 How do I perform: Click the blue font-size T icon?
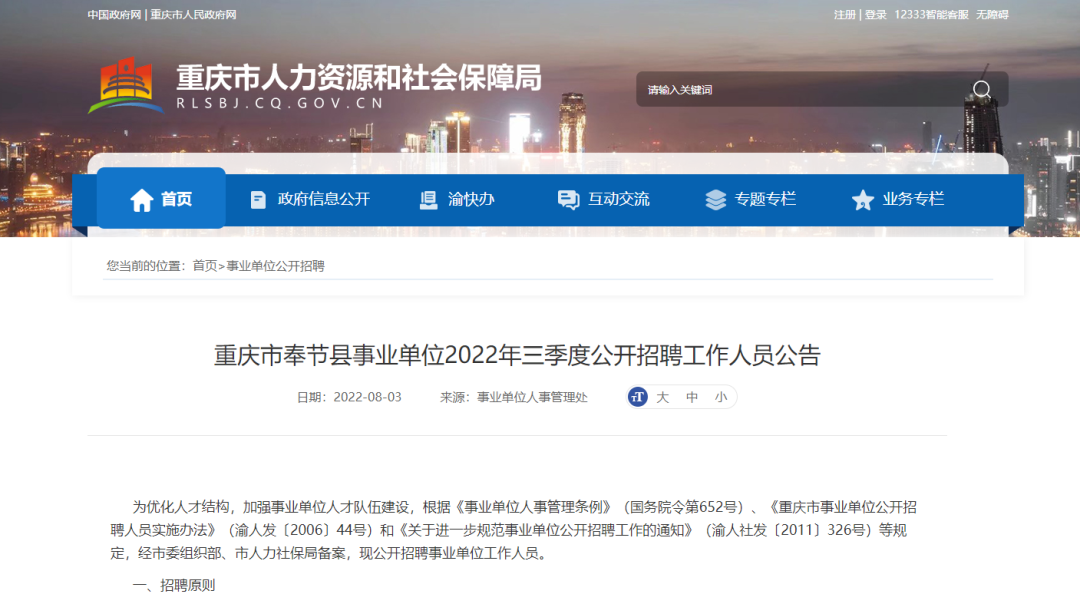[x=638, y=397]
